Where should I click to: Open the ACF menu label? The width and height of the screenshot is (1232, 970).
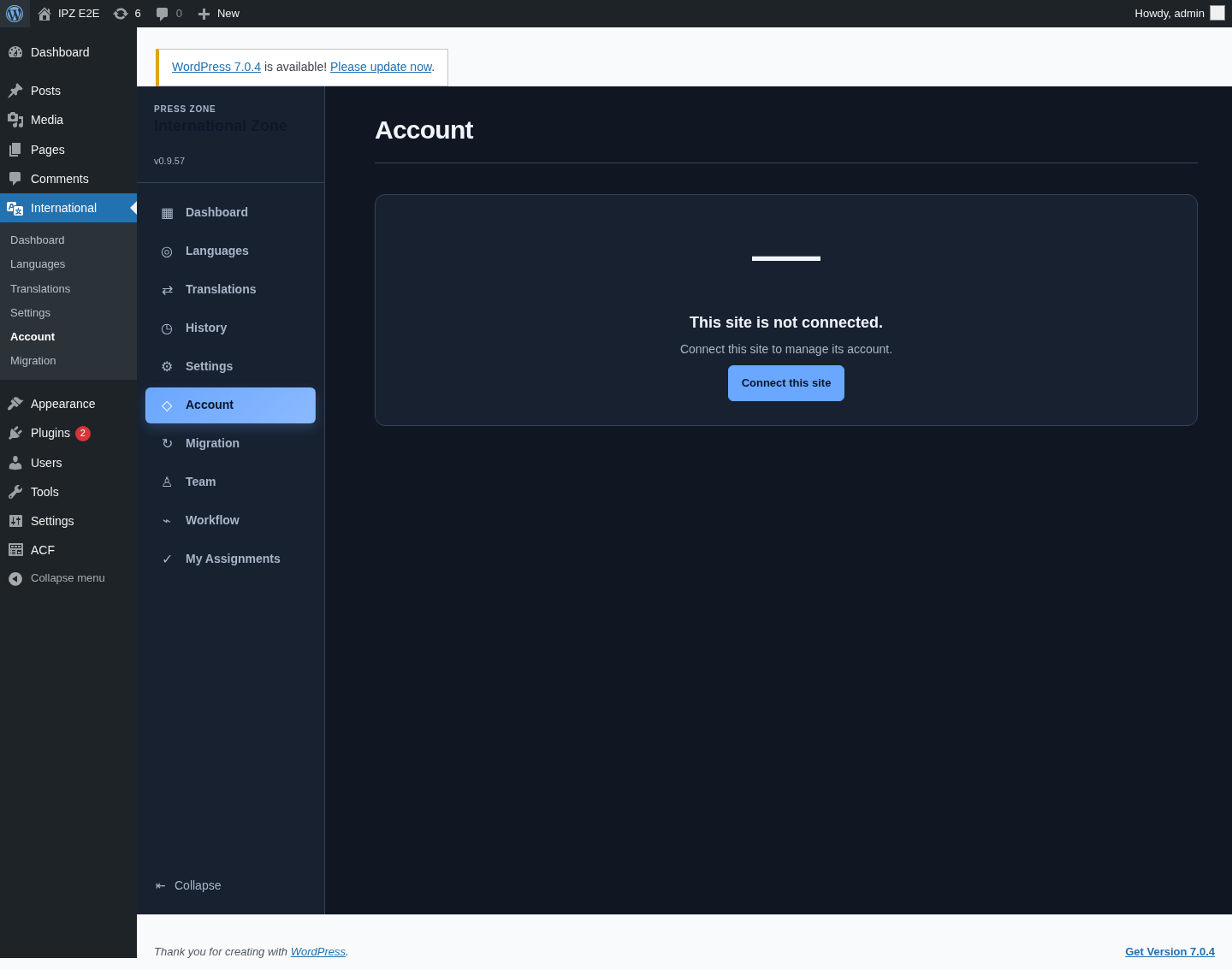[x=43, y=550]
